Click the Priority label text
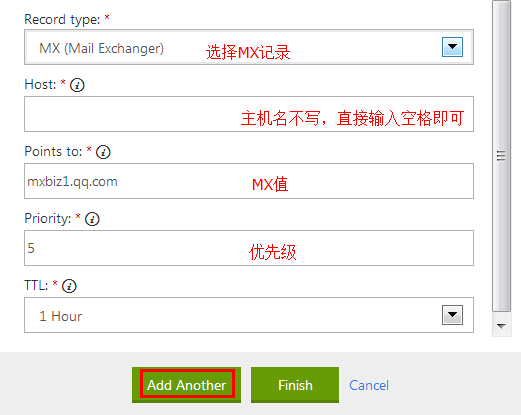 tap(48, 219)
